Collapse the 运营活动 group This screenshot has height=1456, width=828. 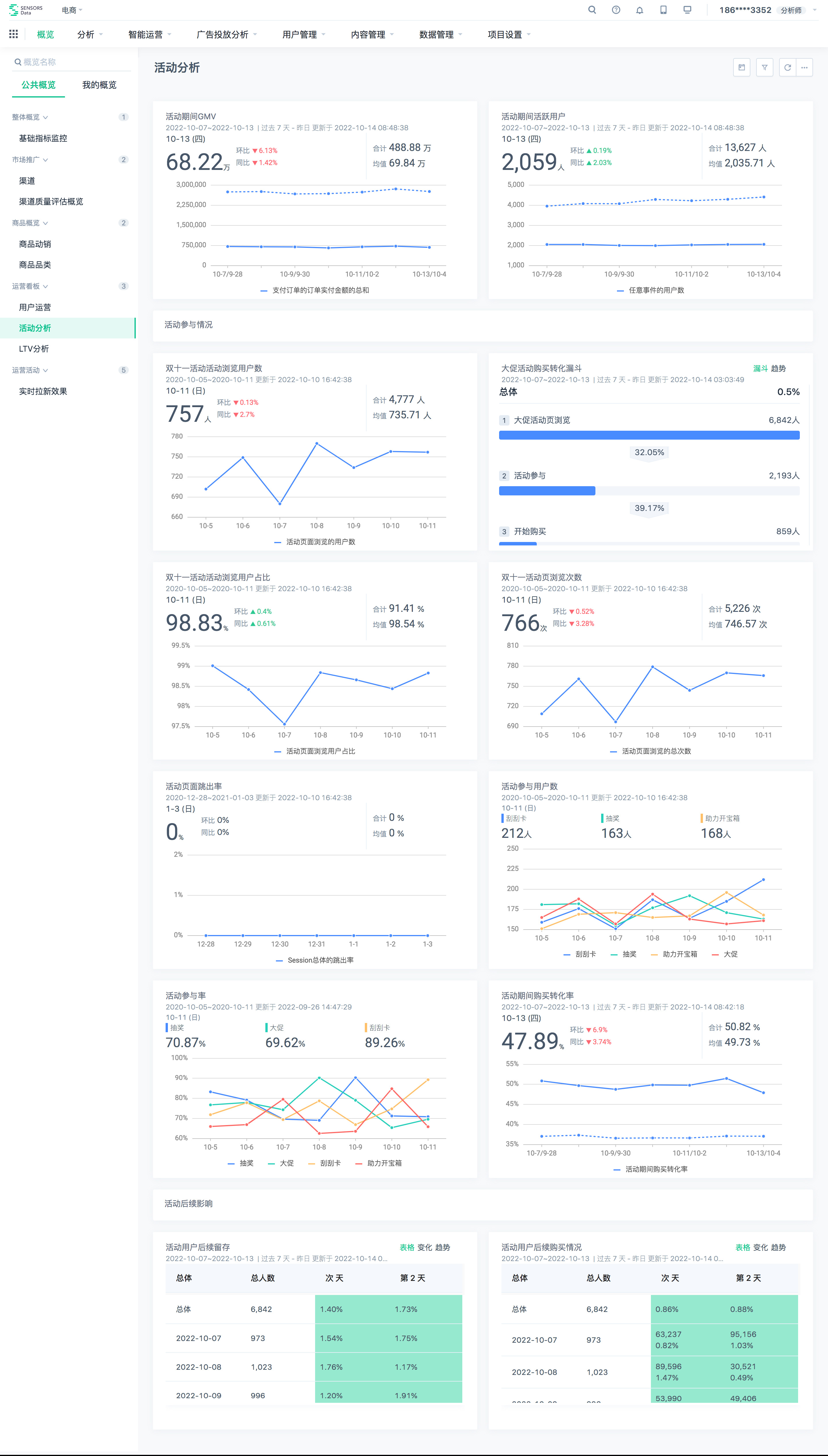(x=30, y=370)
